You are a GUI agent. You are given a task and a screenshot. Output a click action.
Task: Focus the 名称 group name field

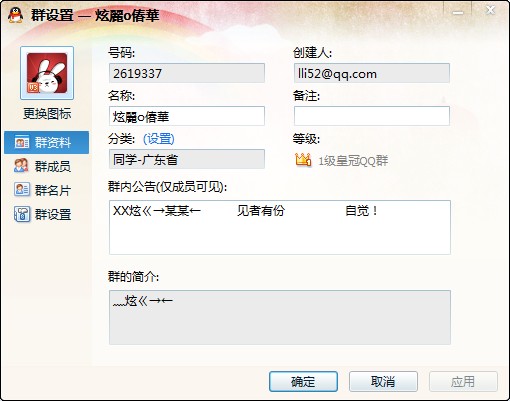tap(187, 116)
